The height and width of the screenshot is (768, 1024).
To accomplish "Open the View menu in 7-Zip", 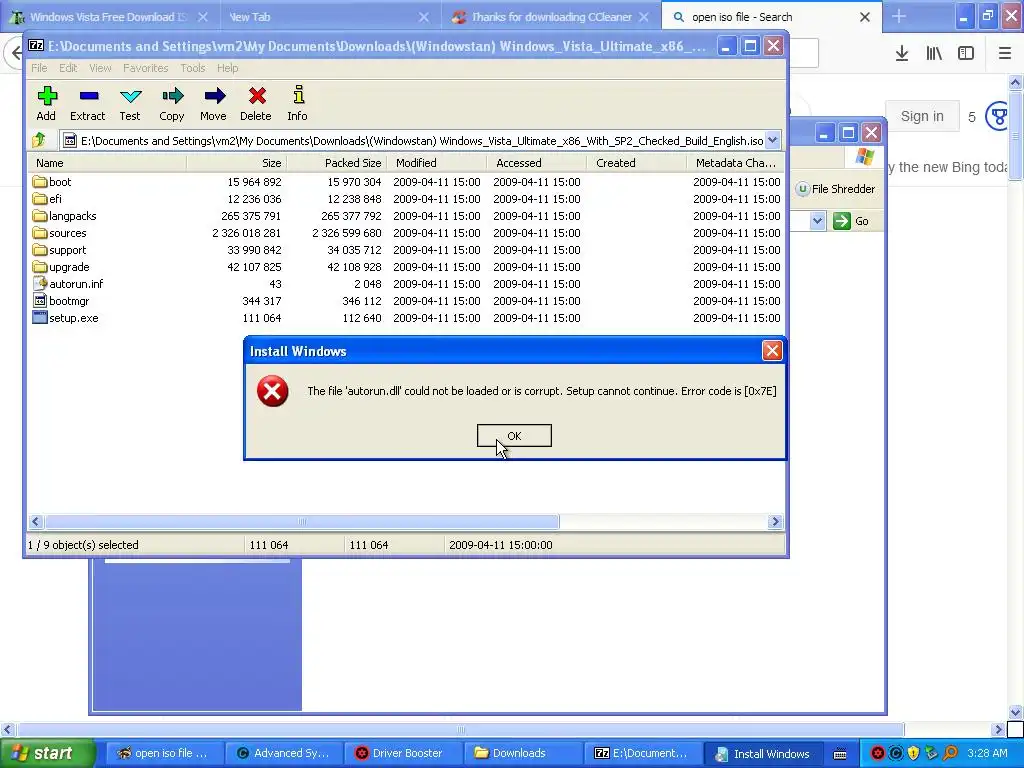I will (x=100, y=68).
